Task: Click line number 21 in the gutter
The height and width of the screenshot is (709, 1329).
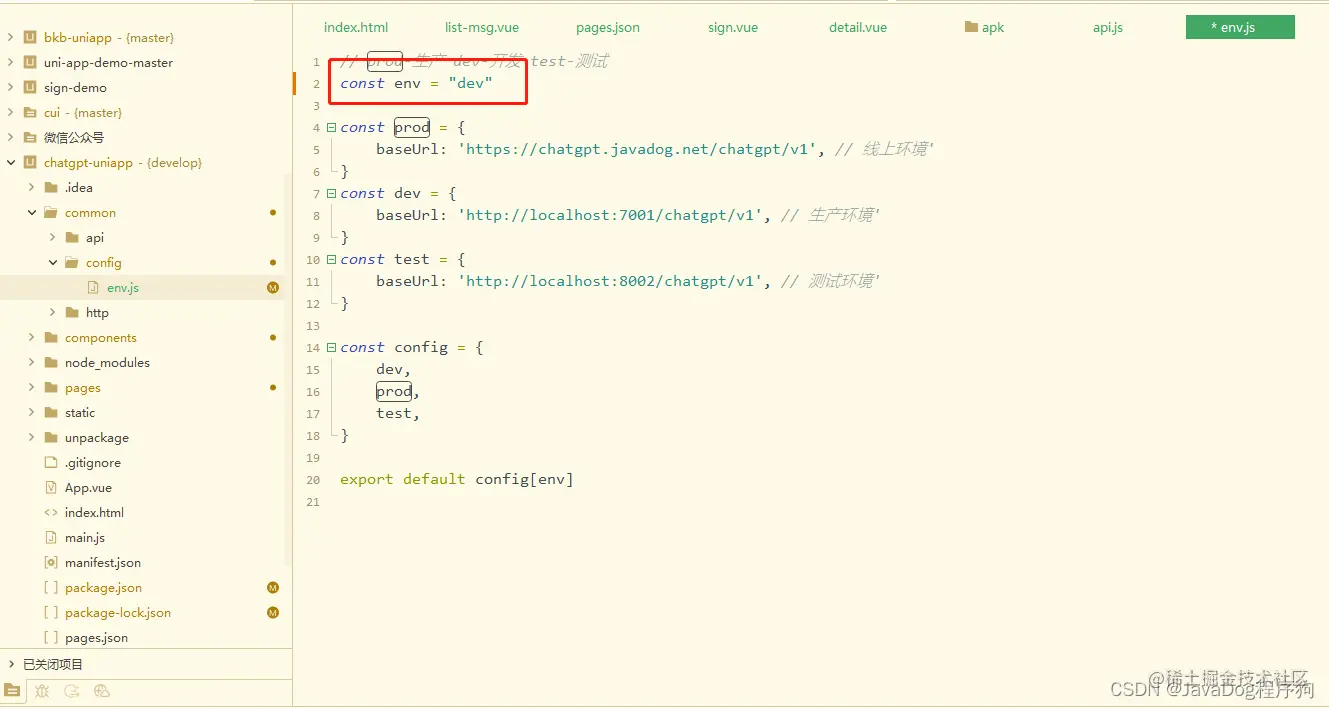Action: click(x=314, y=501)
